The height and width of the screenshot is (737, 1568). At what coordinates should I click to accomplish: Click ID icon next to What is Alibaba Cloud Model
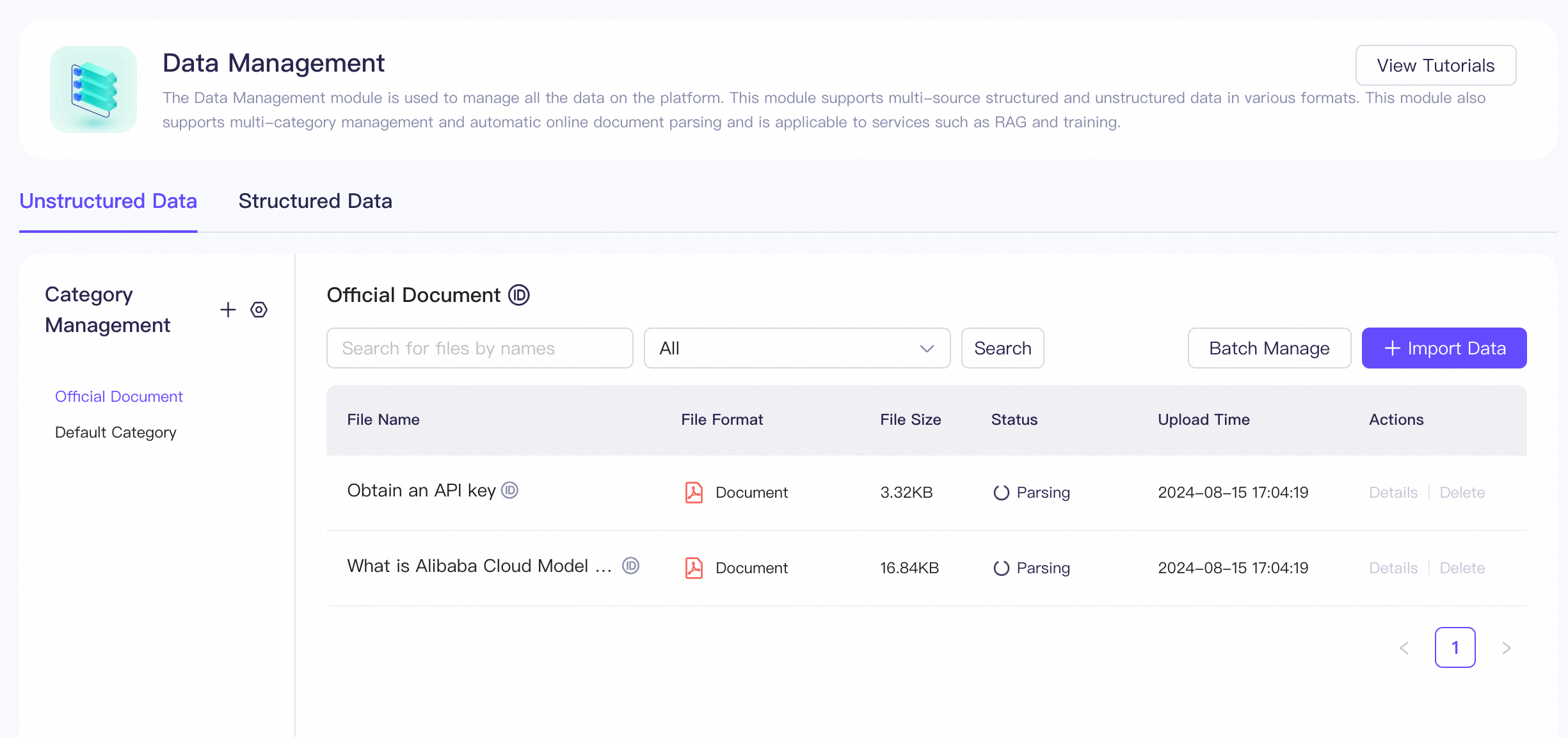[631, 566]
